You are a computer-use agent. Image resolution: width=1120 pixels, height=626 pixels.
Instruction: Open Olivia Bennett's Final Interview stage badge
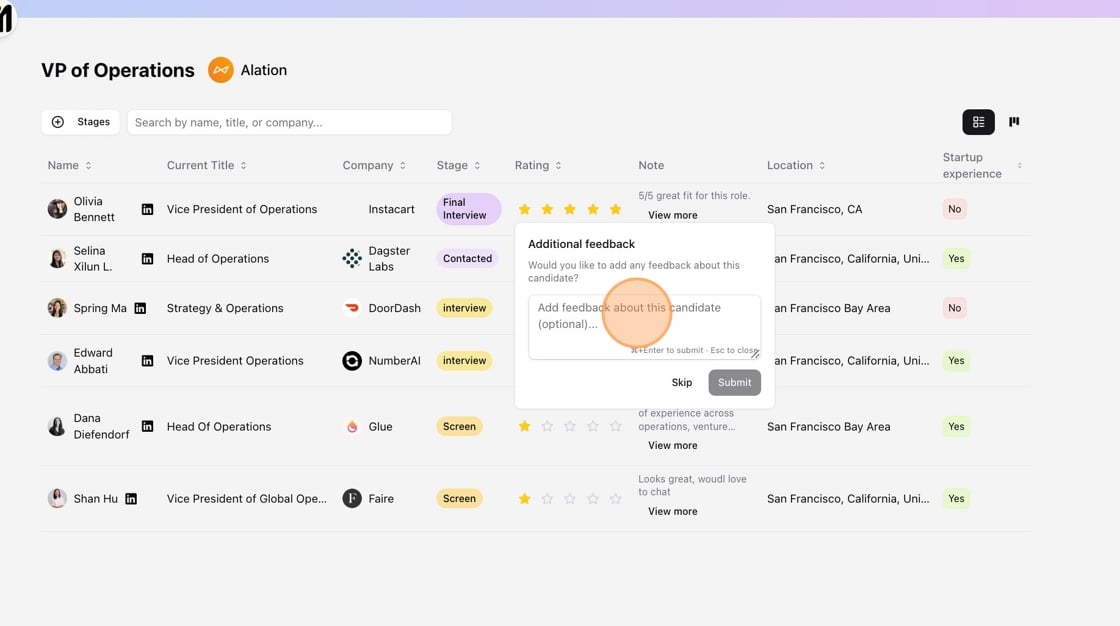pos(469,209)
